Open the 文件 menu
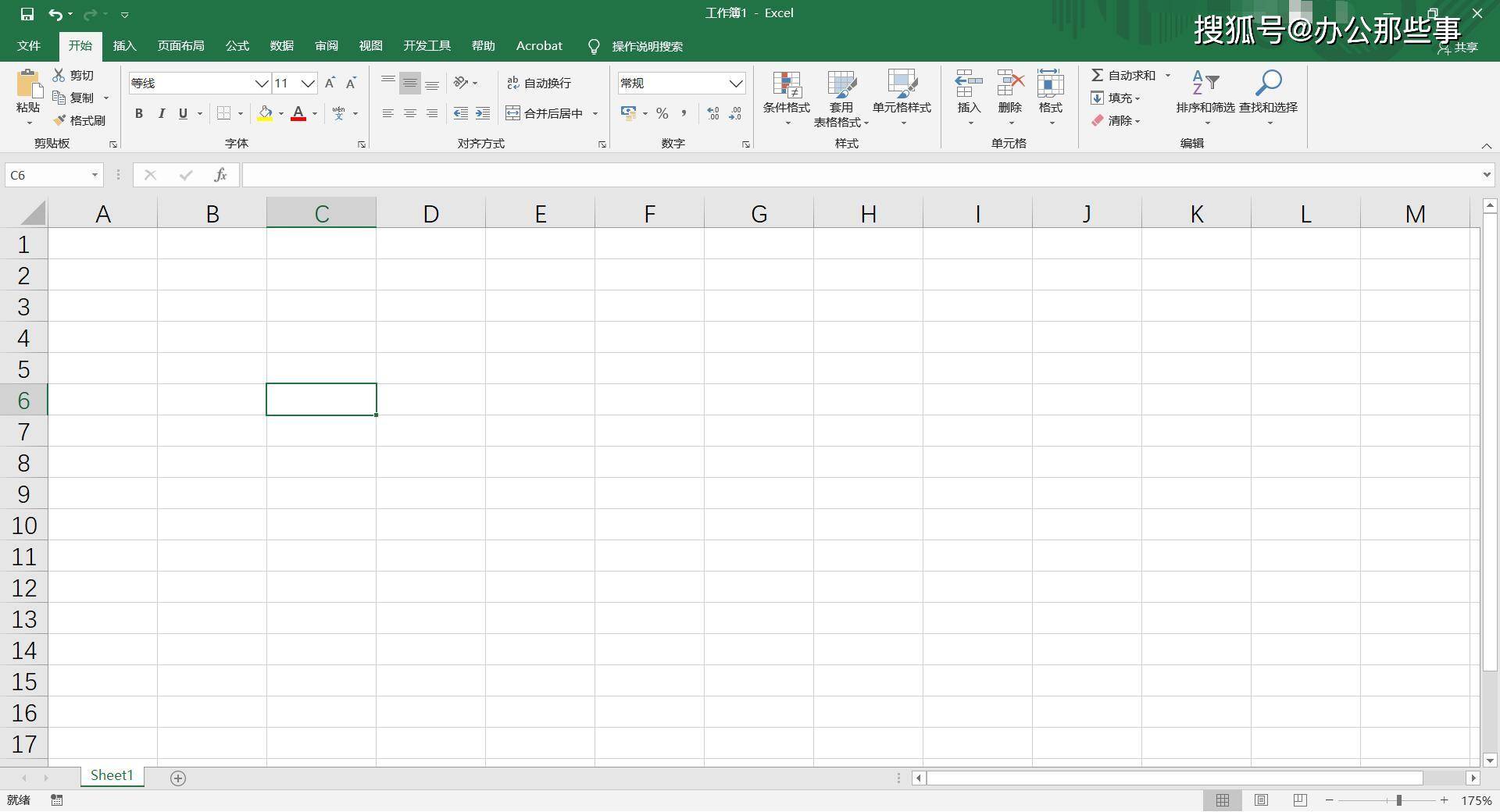Screen dimensions: 1500x812 click(x=29, y=46)
